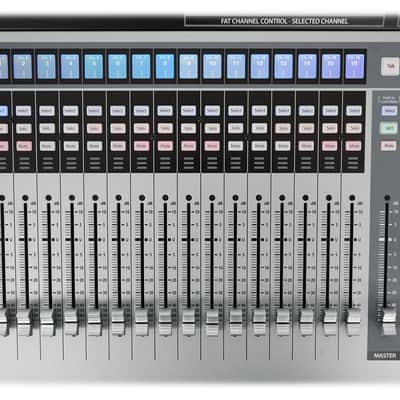Solo channel 12
The width and height of the screenshot is (400, 400).
pyautogui.click(x=259, y=129)
